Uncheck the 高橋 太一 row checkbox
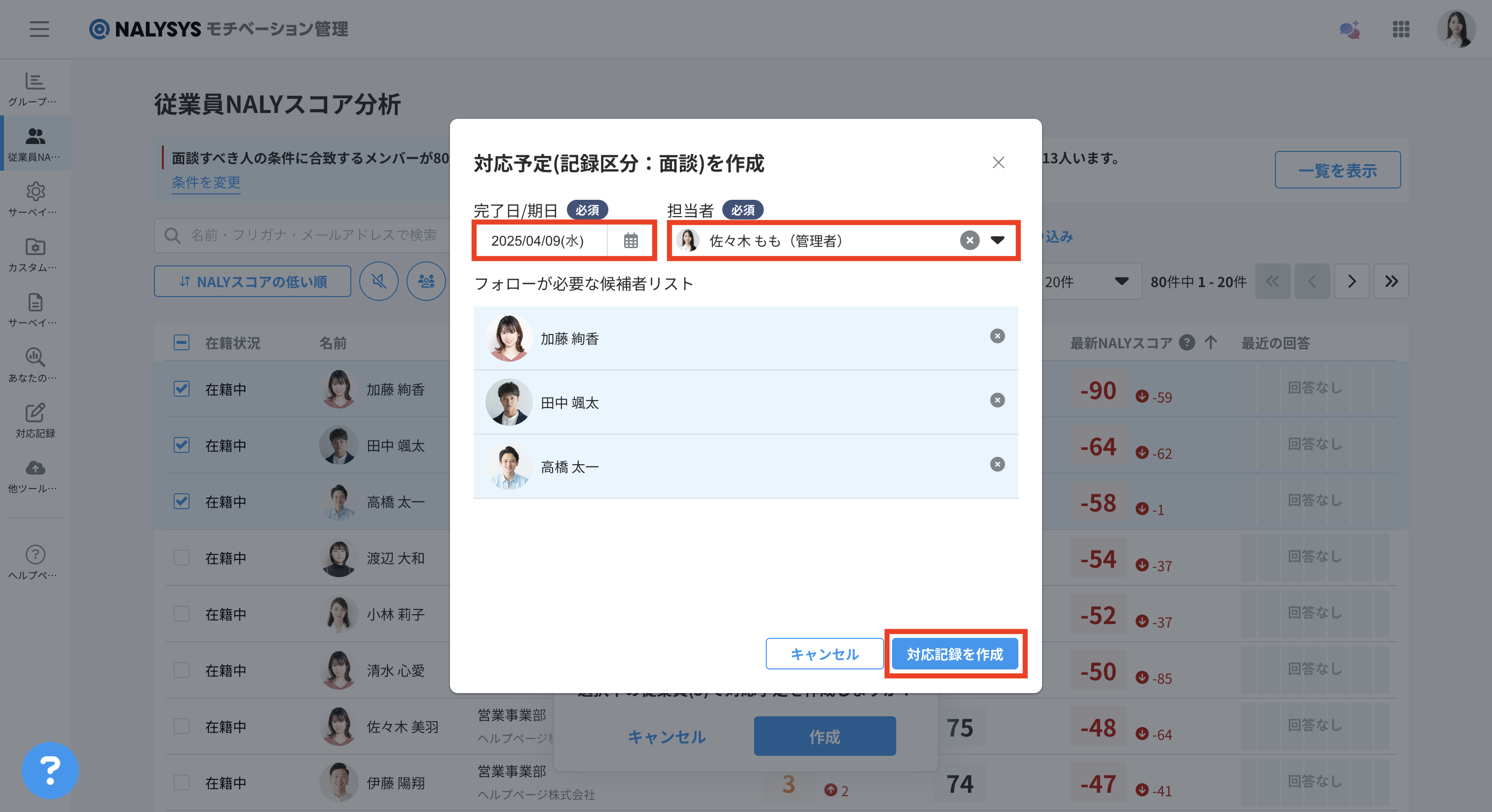Viewport: 1492px width, 812px height. tap(181, 501)
